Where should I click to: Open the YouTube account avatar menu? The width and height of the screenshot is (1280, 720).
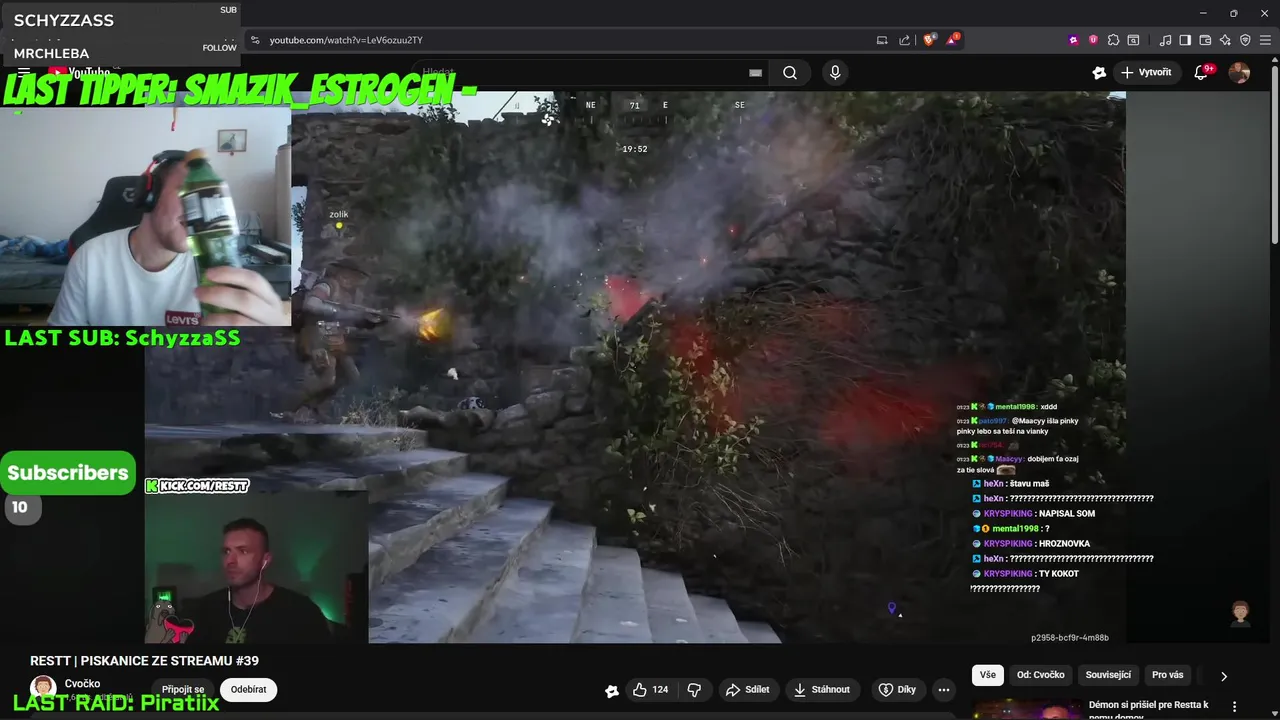pyautogui.click(x=1239, y=72)
